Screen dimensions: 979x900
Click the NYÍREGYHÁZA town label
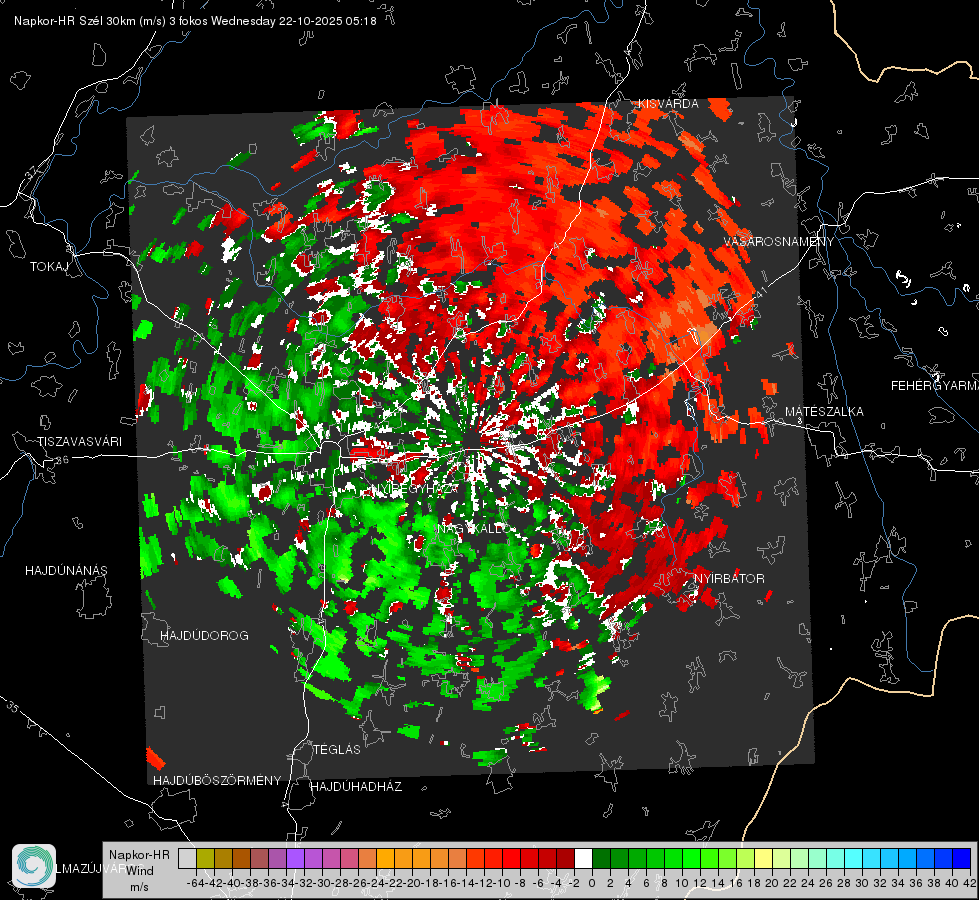(415, 488)
